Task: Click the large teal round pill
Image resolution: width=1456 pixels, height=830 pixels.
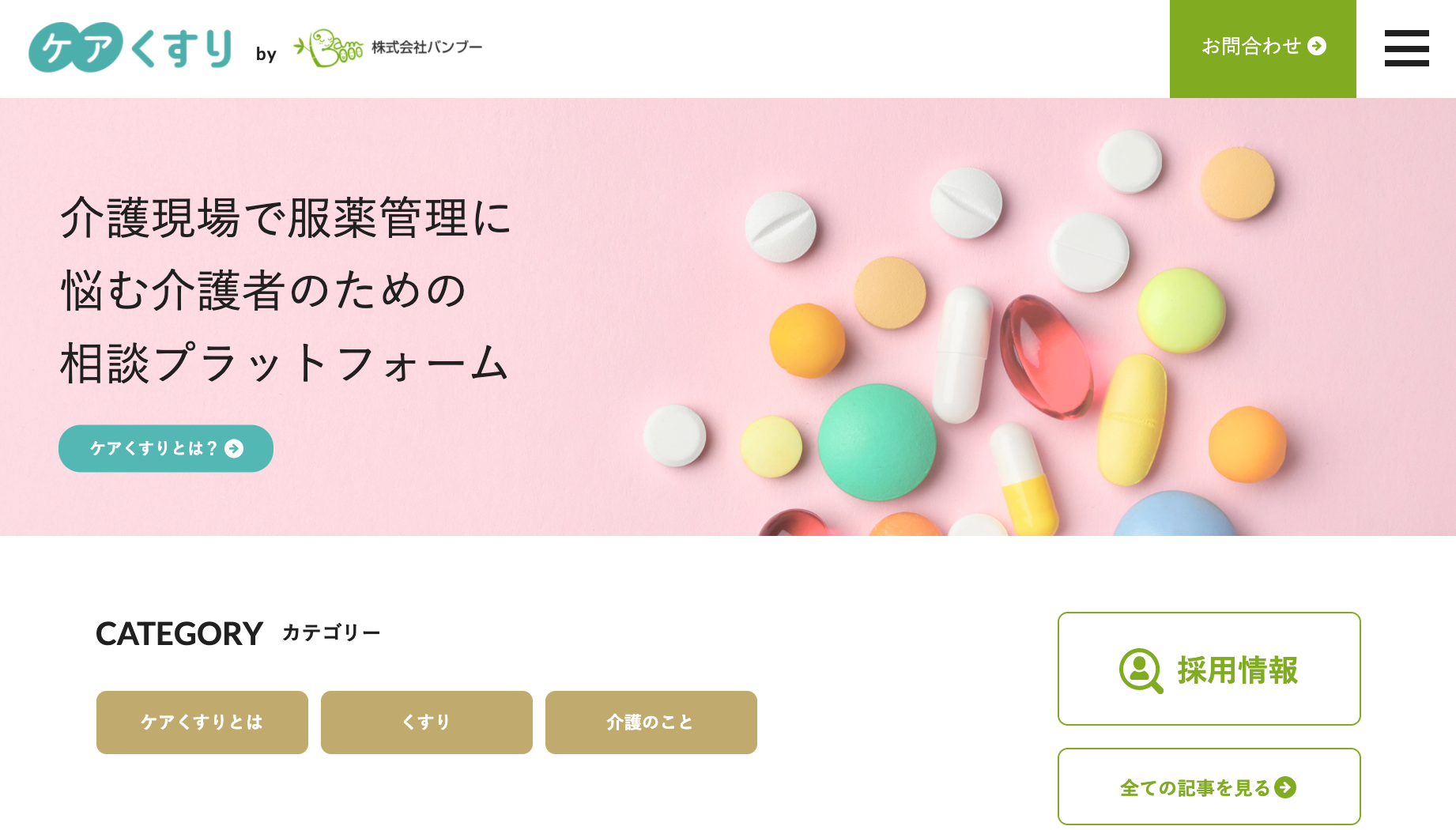Action: click(x=877, y=442)
